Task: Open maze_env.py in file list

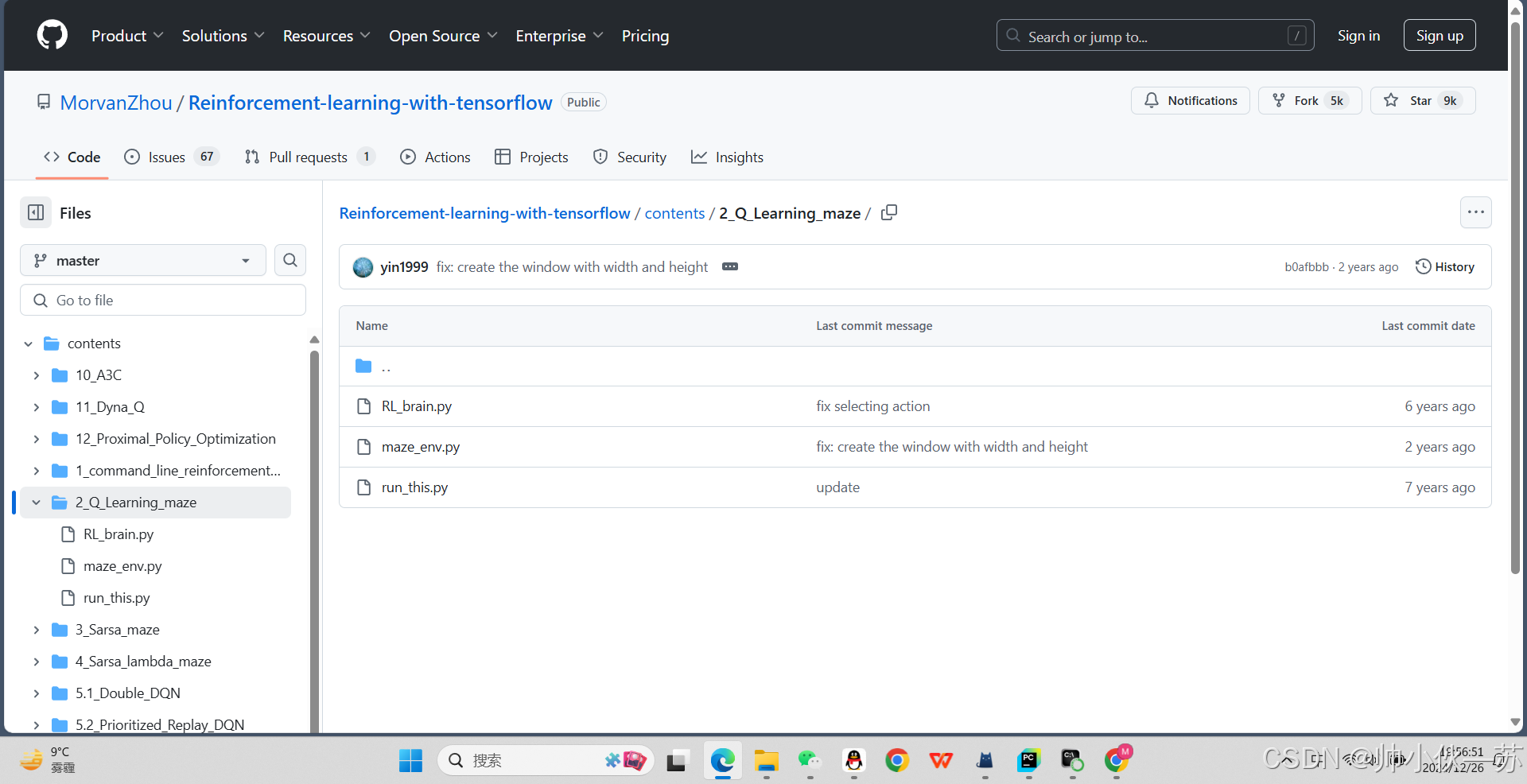Action: [x=421, y=447]
